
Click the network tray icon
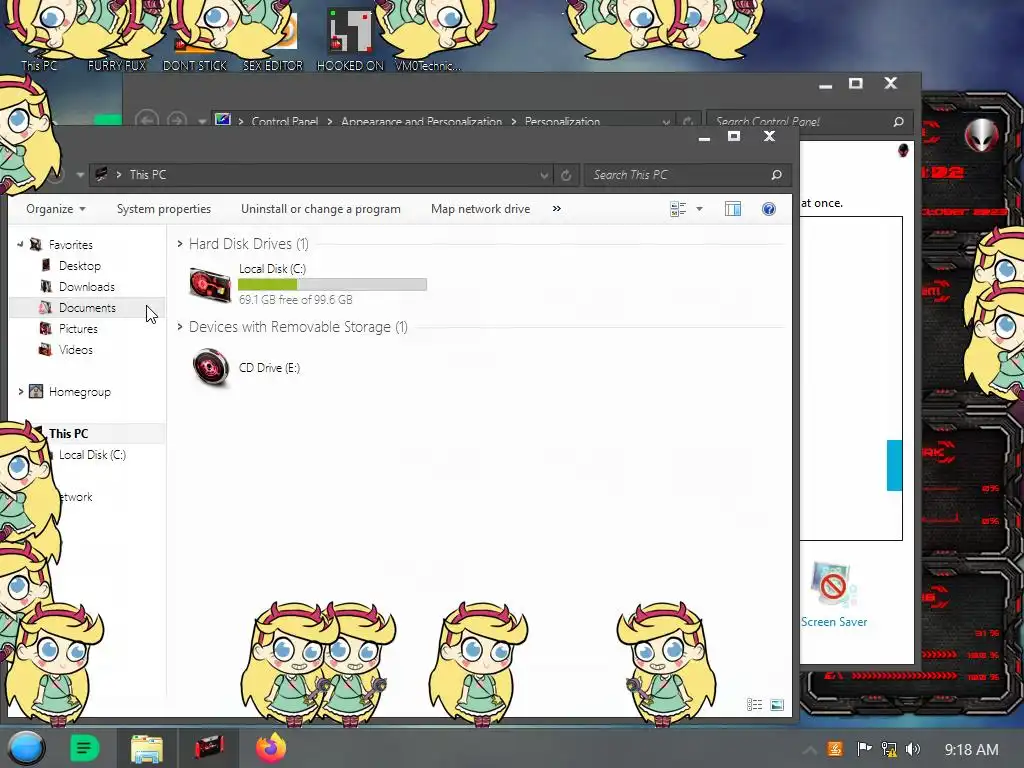coord(889,749)
